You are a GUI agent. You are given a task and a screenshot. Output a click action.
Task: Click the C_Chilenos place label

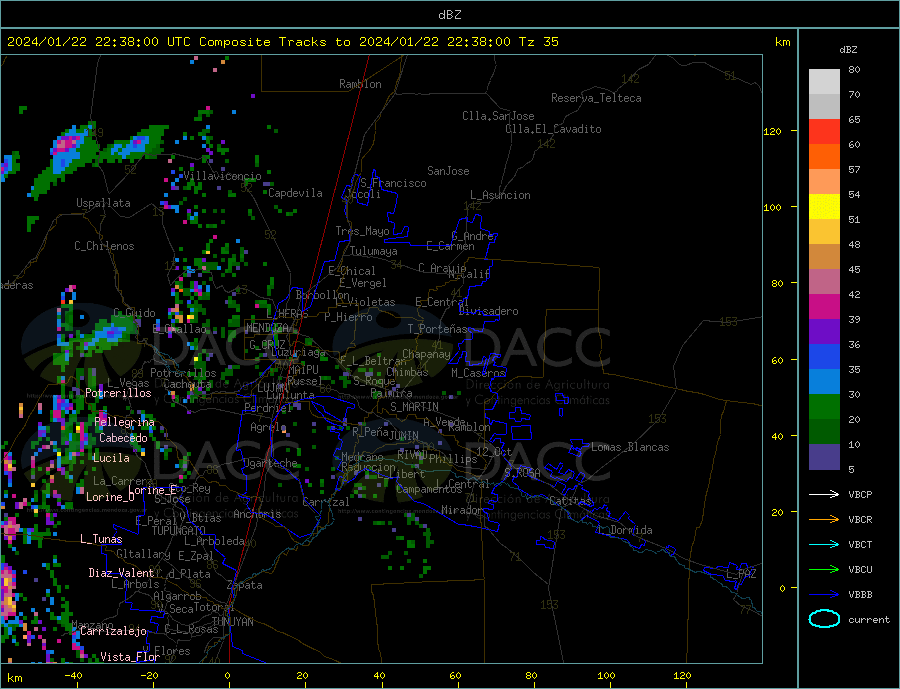click(x=104, y=246)
